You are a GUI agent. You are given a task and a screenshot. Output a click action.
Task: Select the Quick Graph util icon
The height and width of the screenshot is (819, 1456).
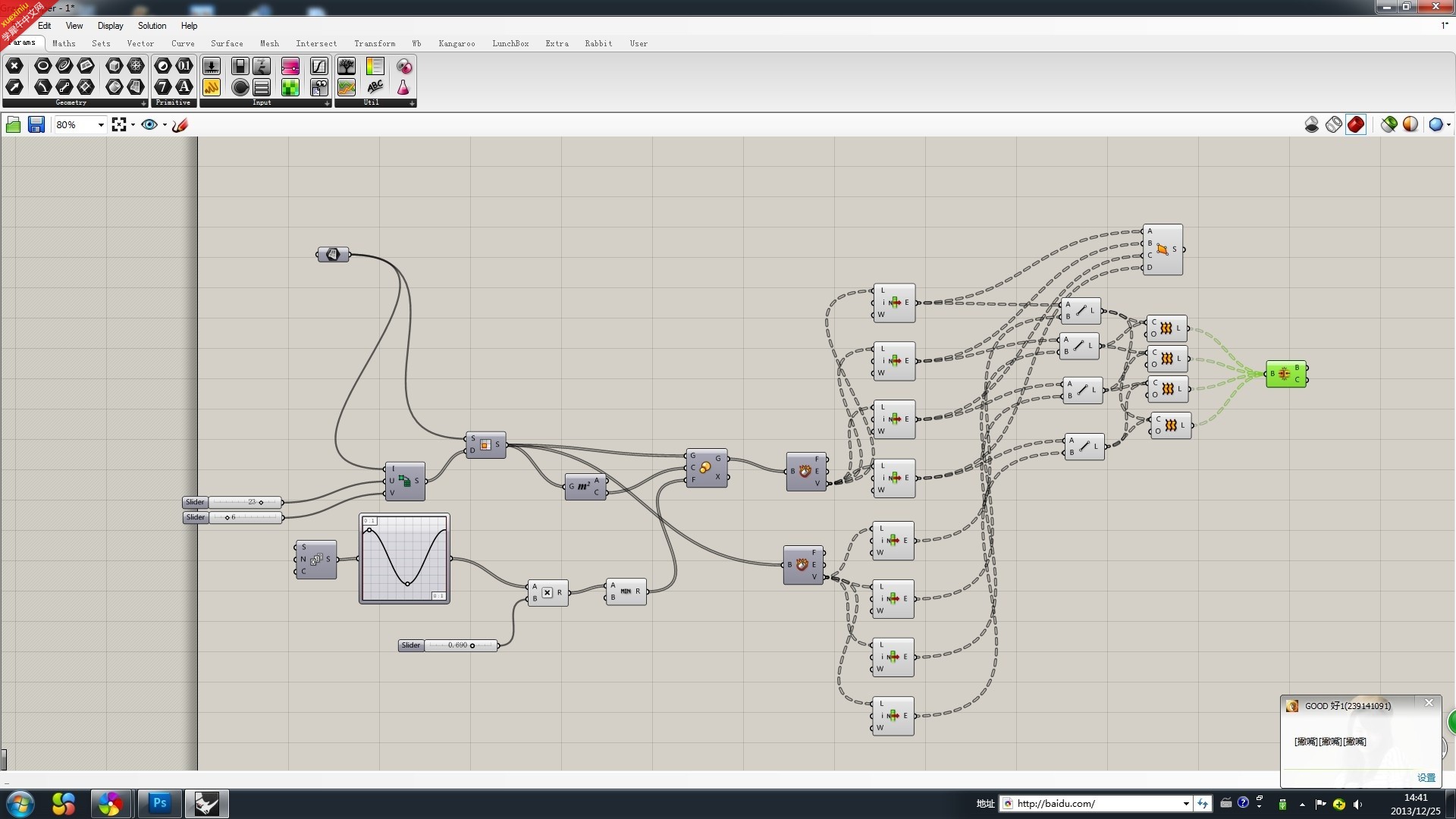[347, 87]
